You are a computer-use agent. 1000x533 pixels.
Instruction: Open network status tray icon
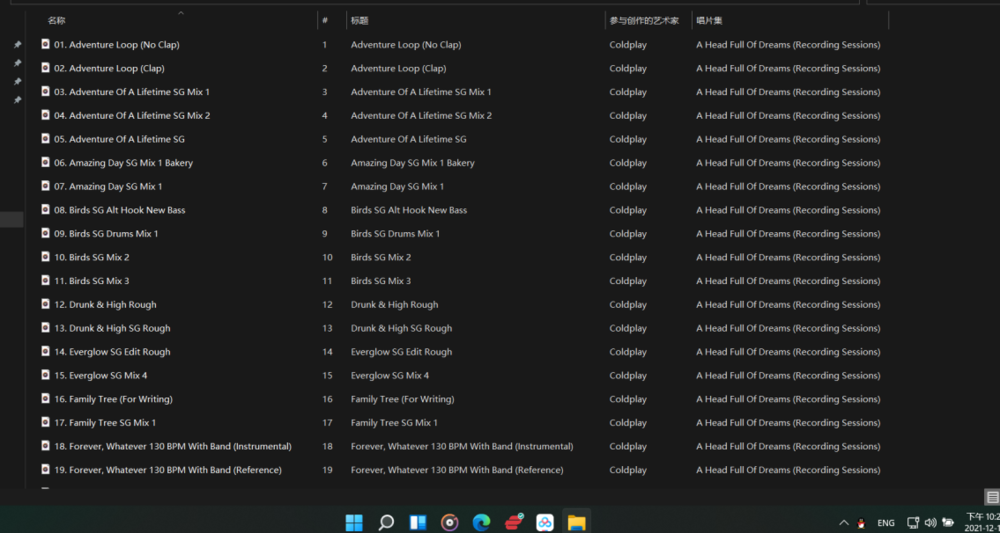pyautogui.click(x=913, y=522)
